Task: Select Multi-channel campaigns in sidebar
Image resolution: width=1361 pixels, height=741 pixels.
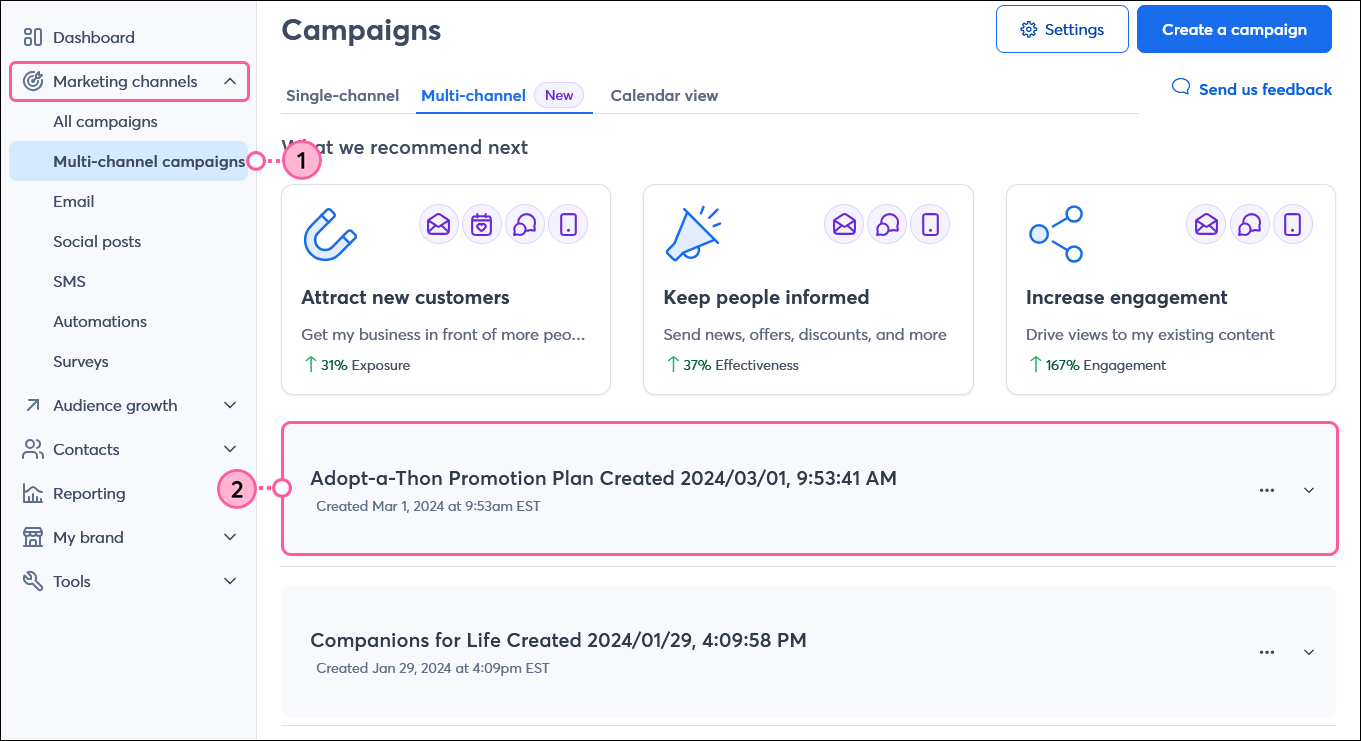Action: [x=129, y=161]
